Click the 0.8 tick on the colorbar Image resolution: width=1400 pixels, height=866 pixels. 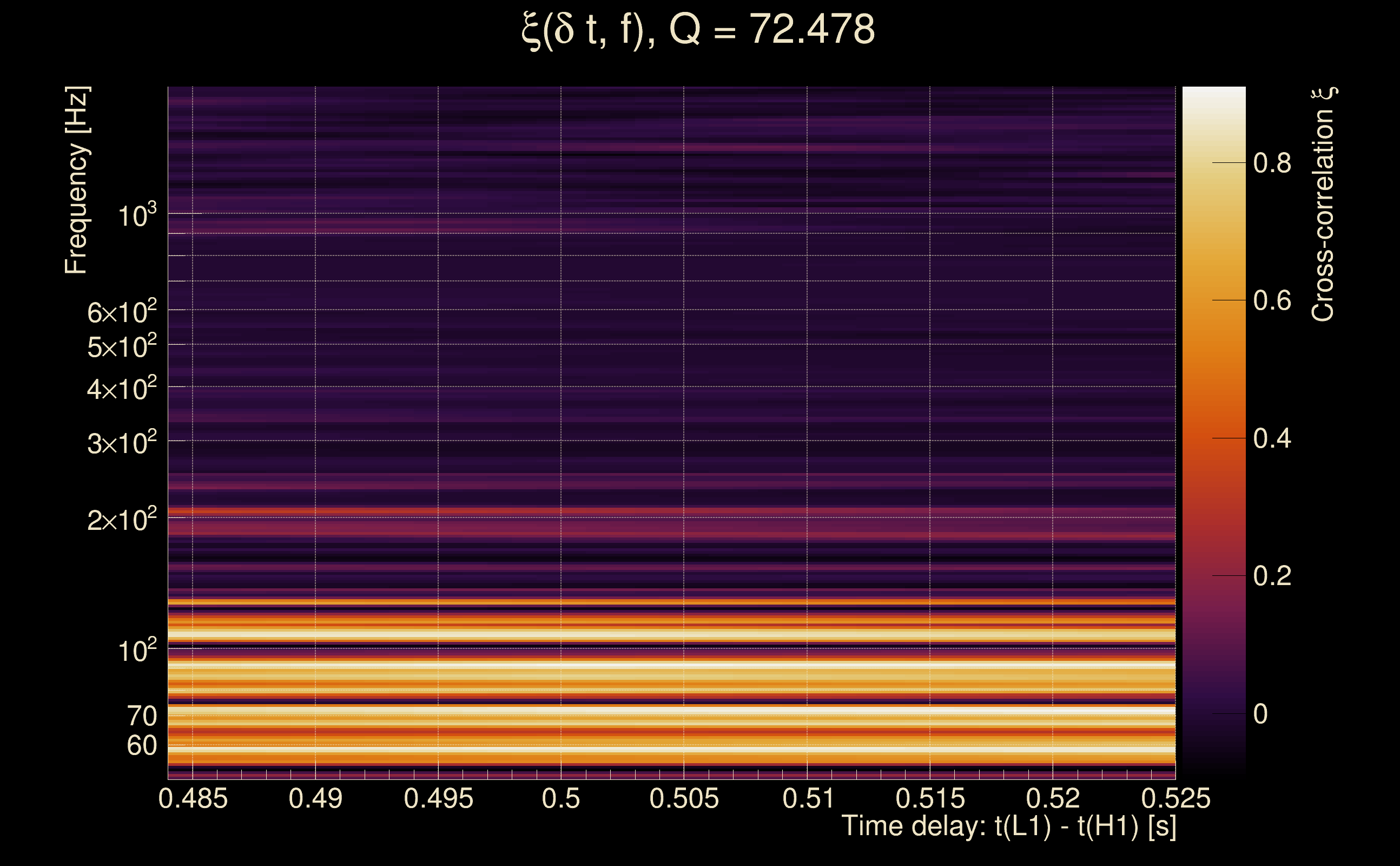coord(1272,163)
